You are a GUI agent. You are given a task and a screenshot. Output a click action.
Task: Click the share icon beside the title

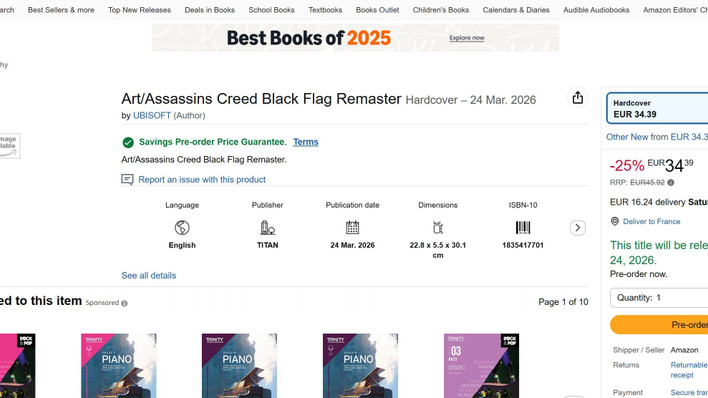[578, 98]
